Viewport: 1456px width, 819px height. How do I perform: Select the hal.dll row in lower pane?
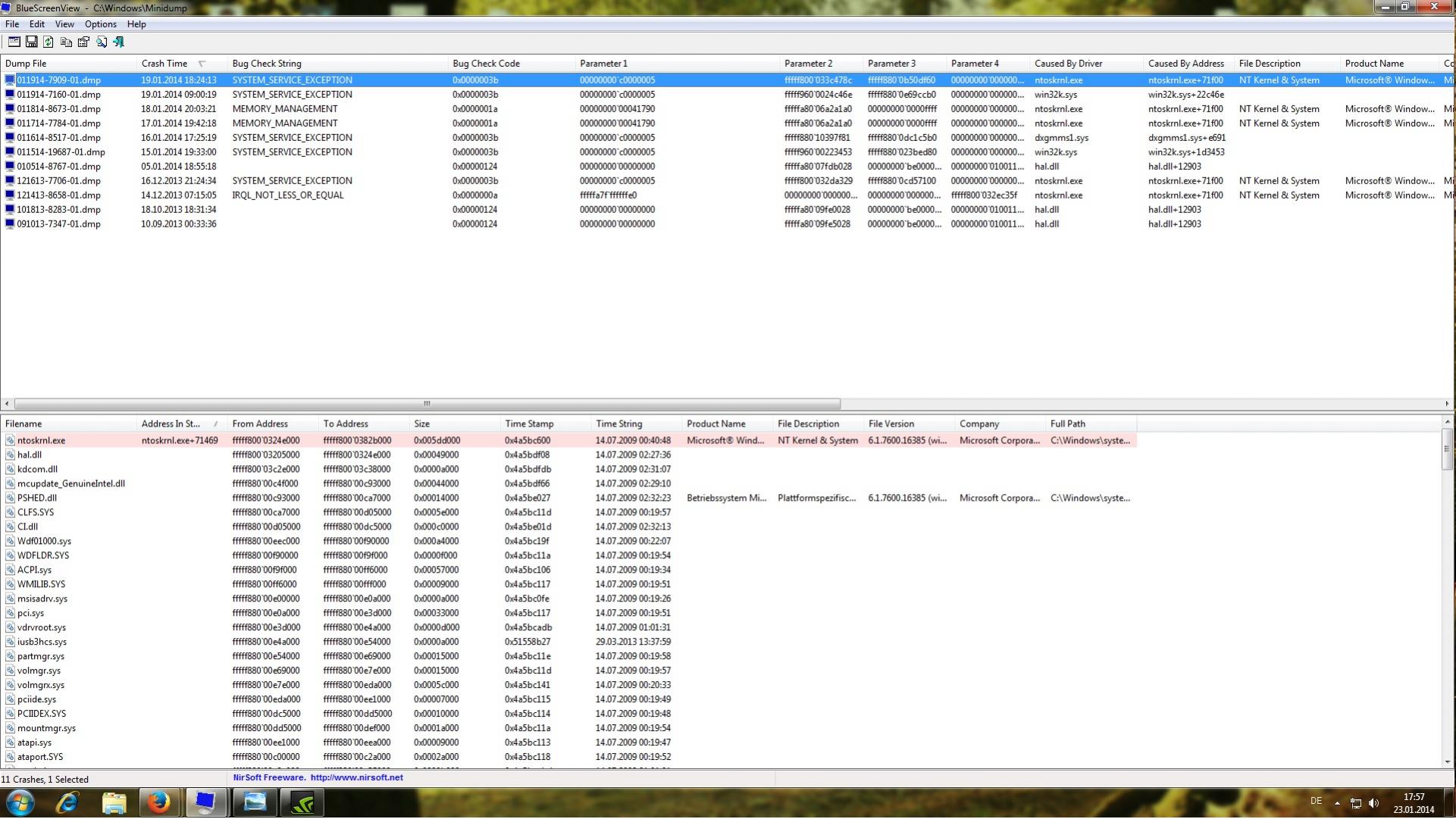click(x=30, y=455)
